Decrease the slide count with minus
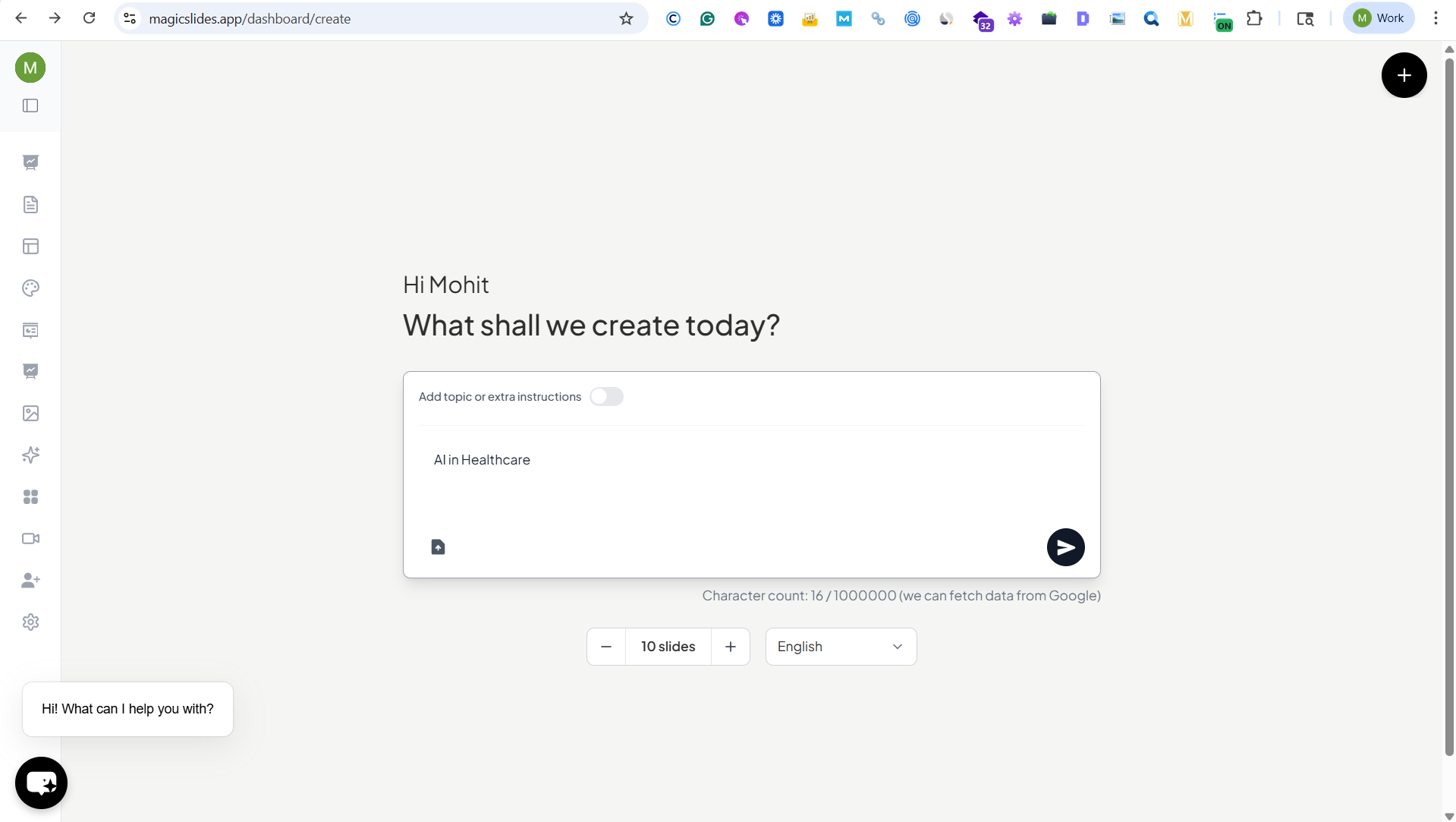The height and width of the screenshot is (822, 1456). coord(606,647)
